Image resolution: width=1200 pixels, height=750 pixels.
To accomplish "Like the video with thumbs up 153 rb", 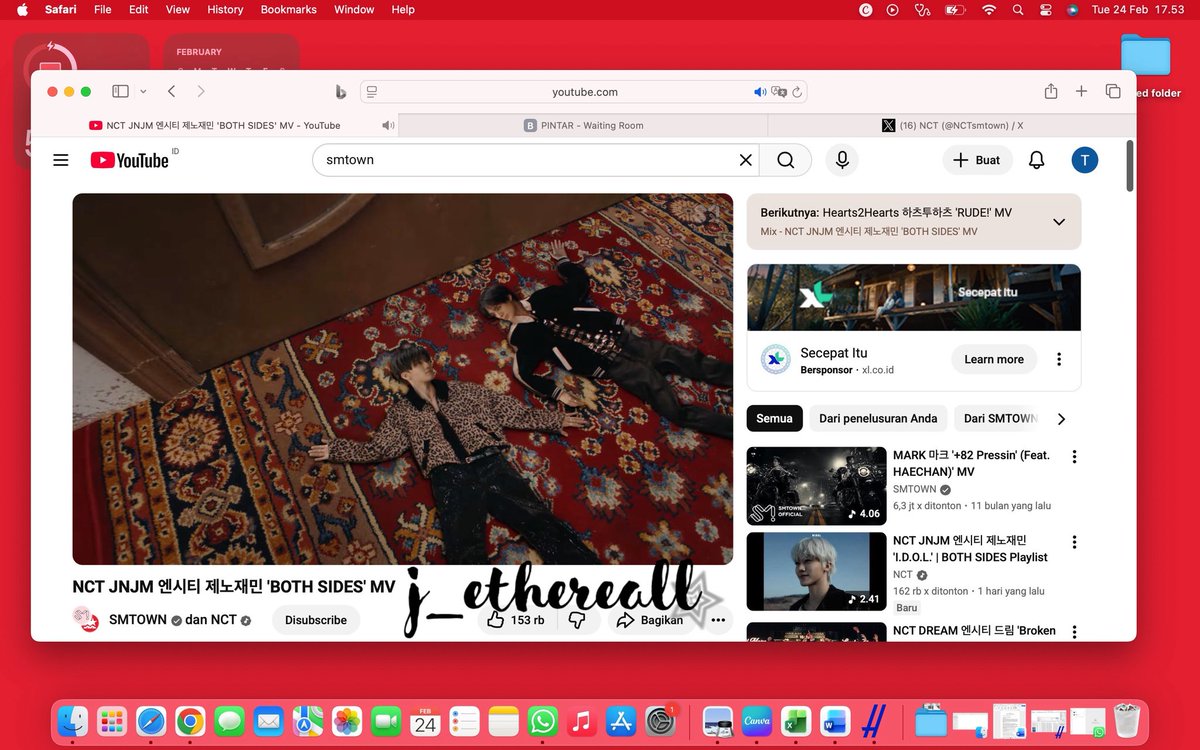I will coord(516,620).
